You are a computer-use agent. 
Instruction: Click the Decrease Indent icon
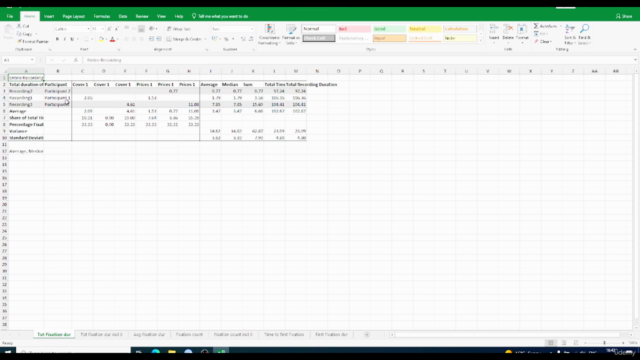151,39
